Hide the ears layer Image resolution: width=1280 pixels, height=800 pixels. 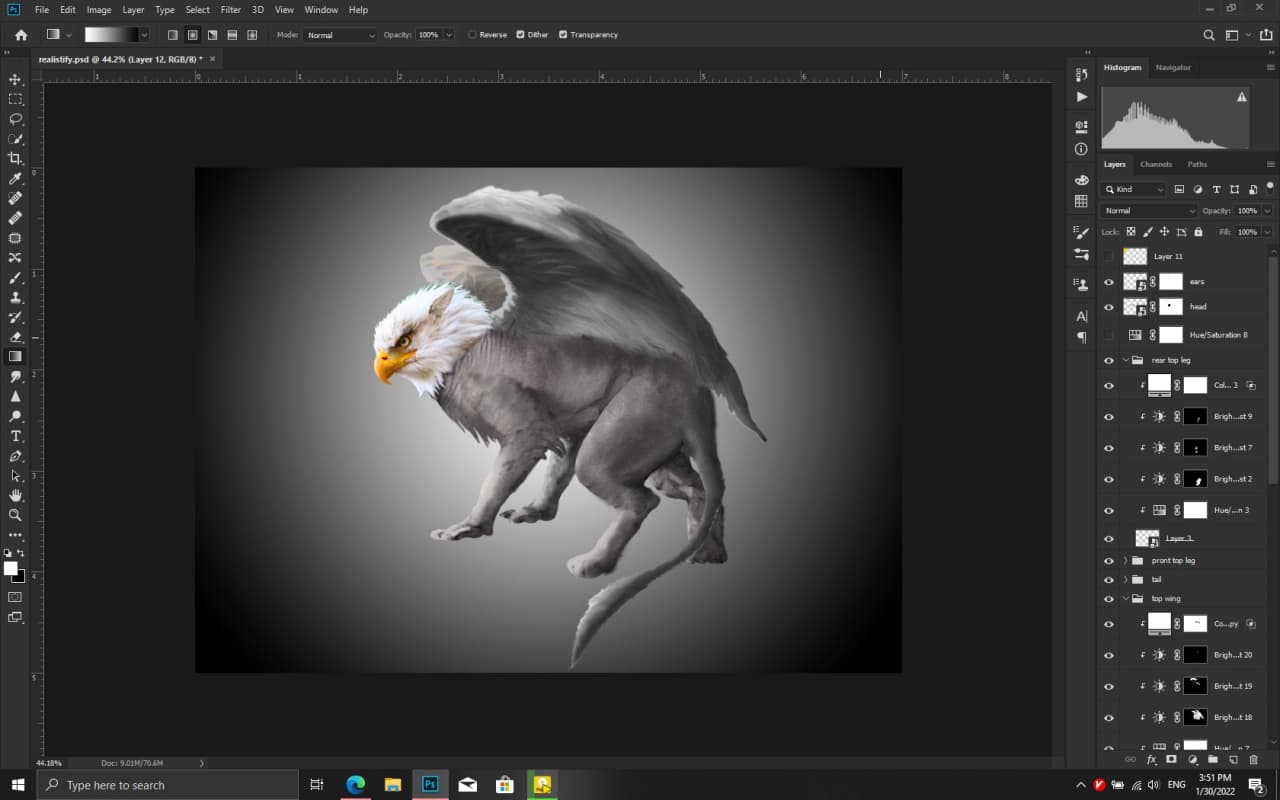[x=1108, y=282]
